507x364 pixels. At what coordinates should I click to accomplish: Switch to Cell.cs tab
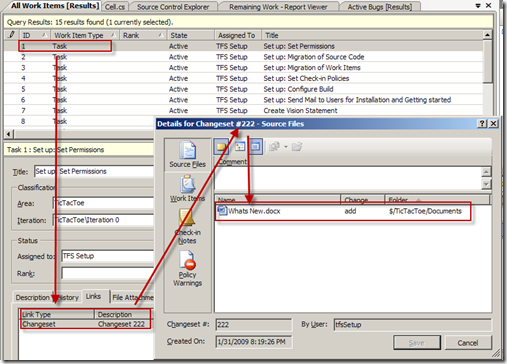(x=115, y=7)
